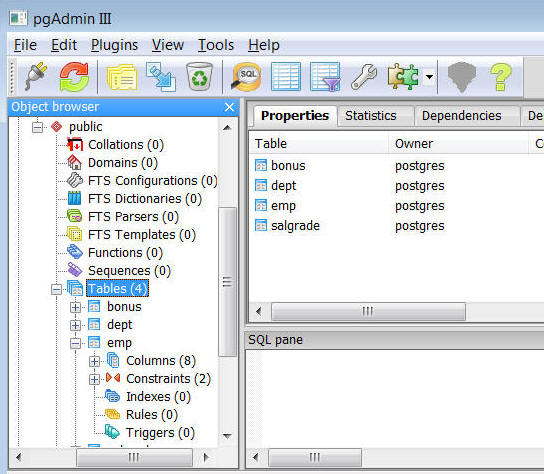The height and width of the screenshot is (474, 544).
Task: Select FTS Templates (0) node
Action: (142, 235)
